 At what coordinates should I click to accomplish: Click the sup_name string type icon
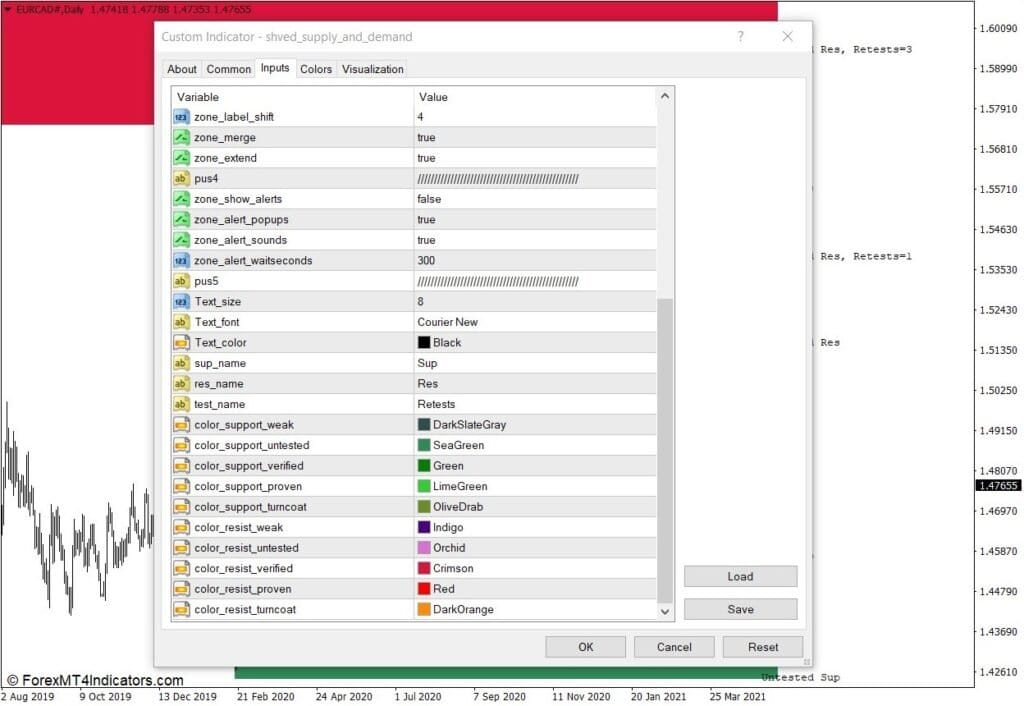pos(181,363)
